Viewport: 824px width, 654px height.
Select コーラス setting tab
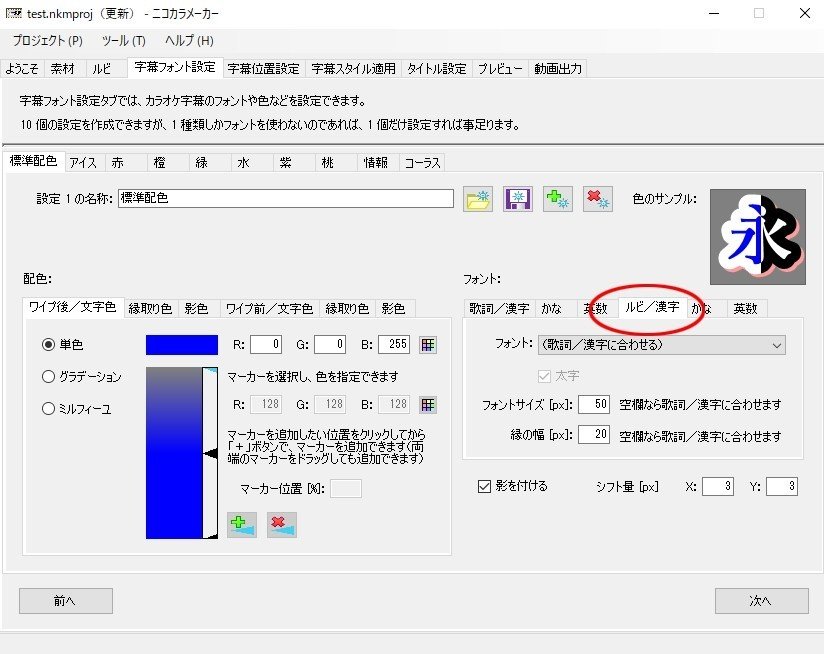[x=423, y=163]
